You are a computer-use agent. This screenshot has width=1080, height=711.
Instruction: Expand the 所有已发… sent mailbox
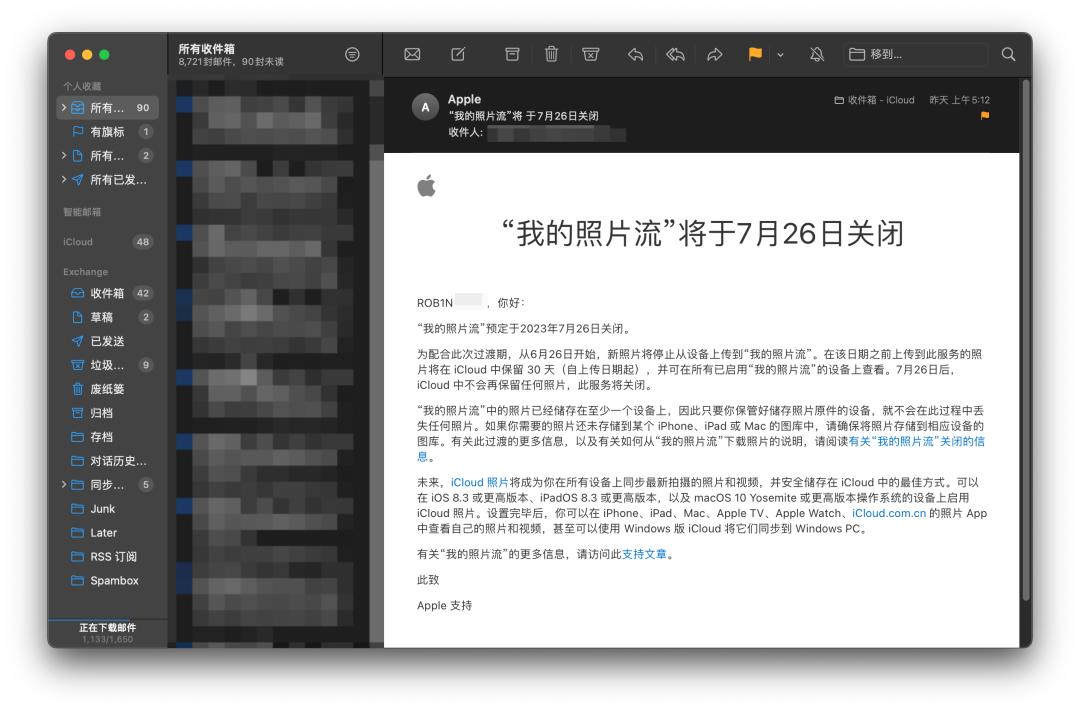pyautogui.click(x=64, y=180)
